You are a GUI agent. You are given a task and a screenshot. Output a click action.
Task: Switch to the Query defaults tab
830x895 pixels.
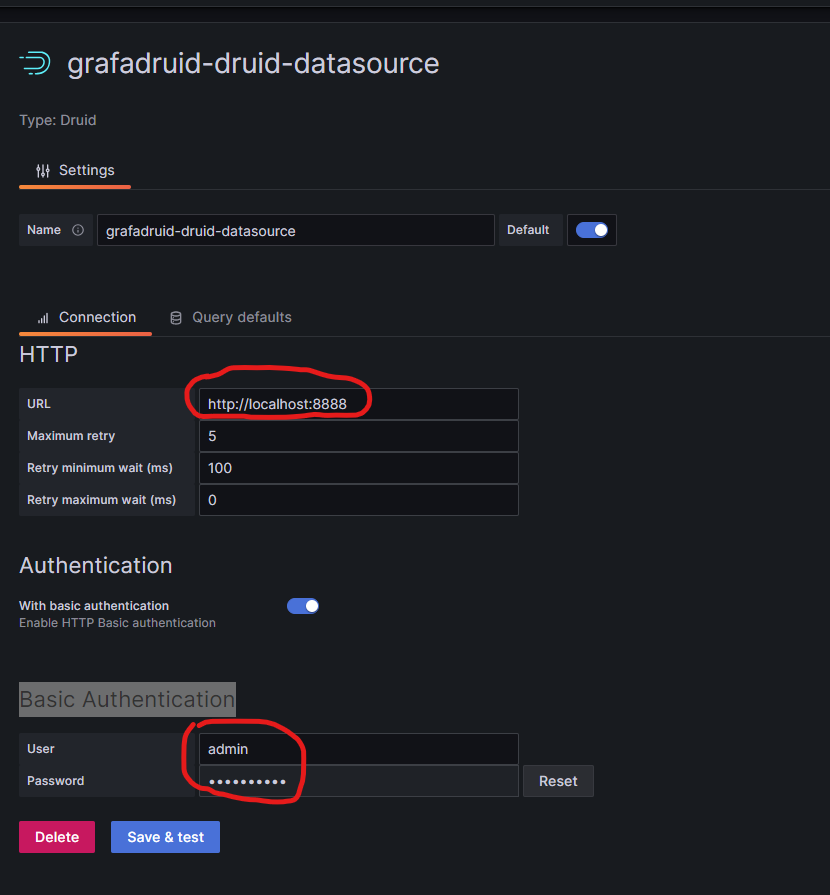tap(242, 317)
